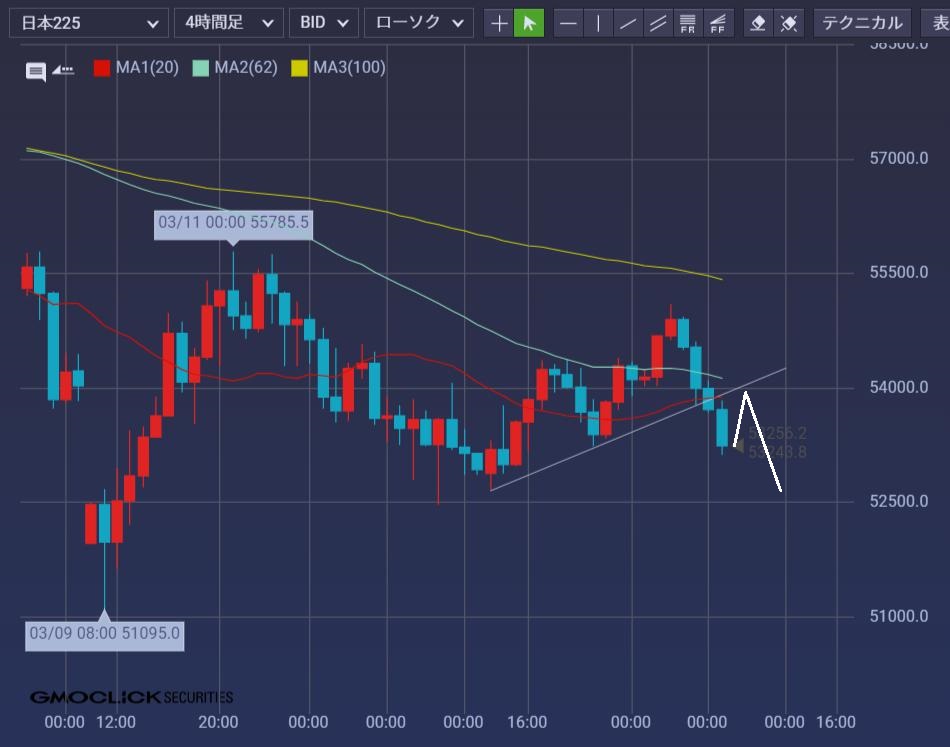The height and width of the screenshot is (747, 950).
Task: Open the BID price type dropdown
Action: [x=323, y=22]
